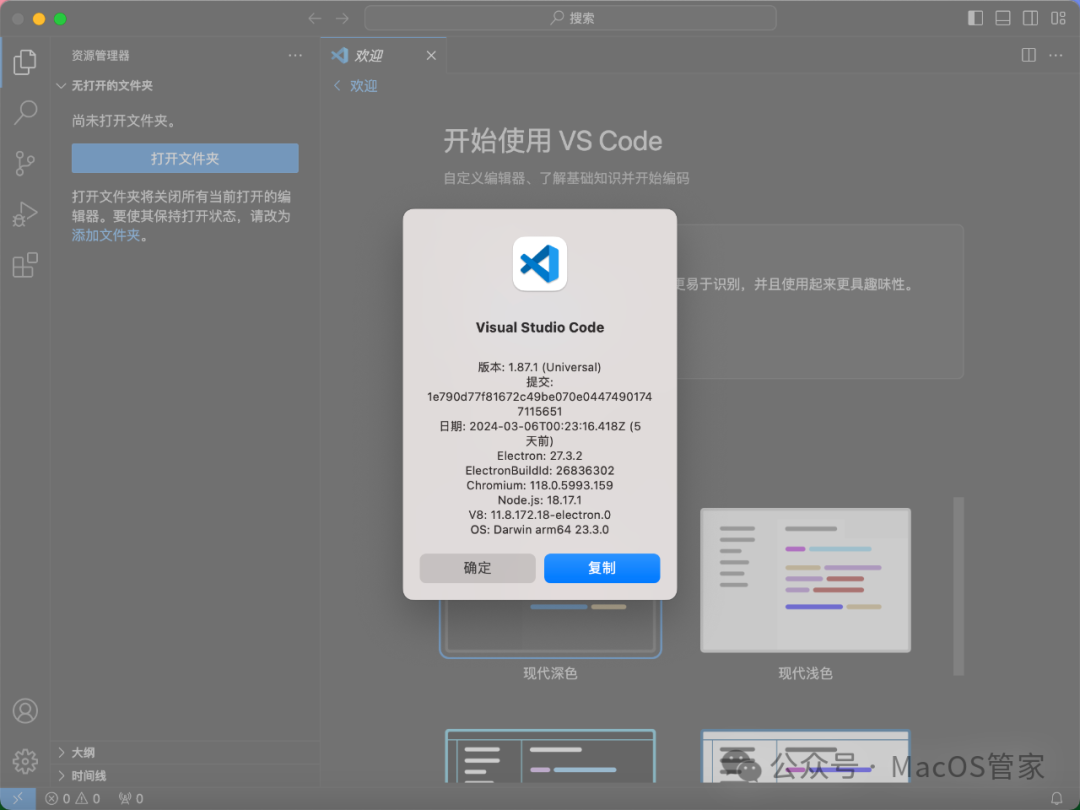
Task: Select the dark high contrast theme thumbnail
Action: coord(550,756)
